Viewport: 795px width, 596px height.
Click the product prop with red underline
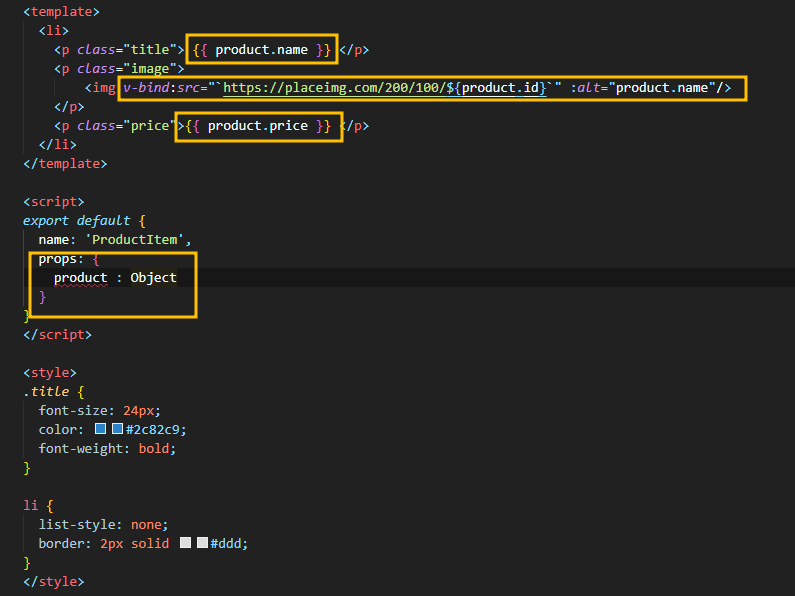coord(81,278)
